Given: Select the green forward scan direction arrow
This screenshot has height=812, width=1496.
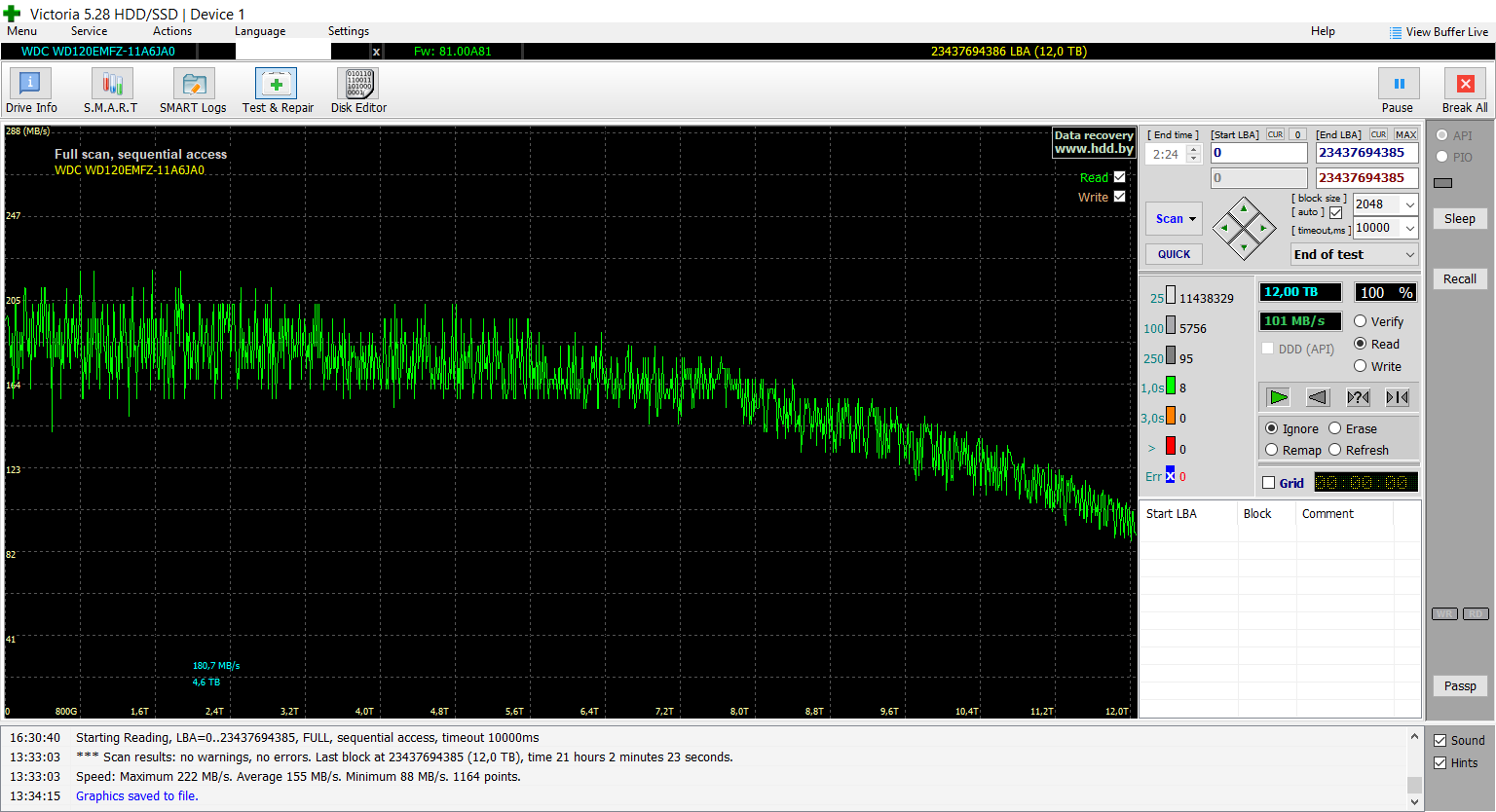Looking at the screenshot, I should click(x=1278, y=397).
